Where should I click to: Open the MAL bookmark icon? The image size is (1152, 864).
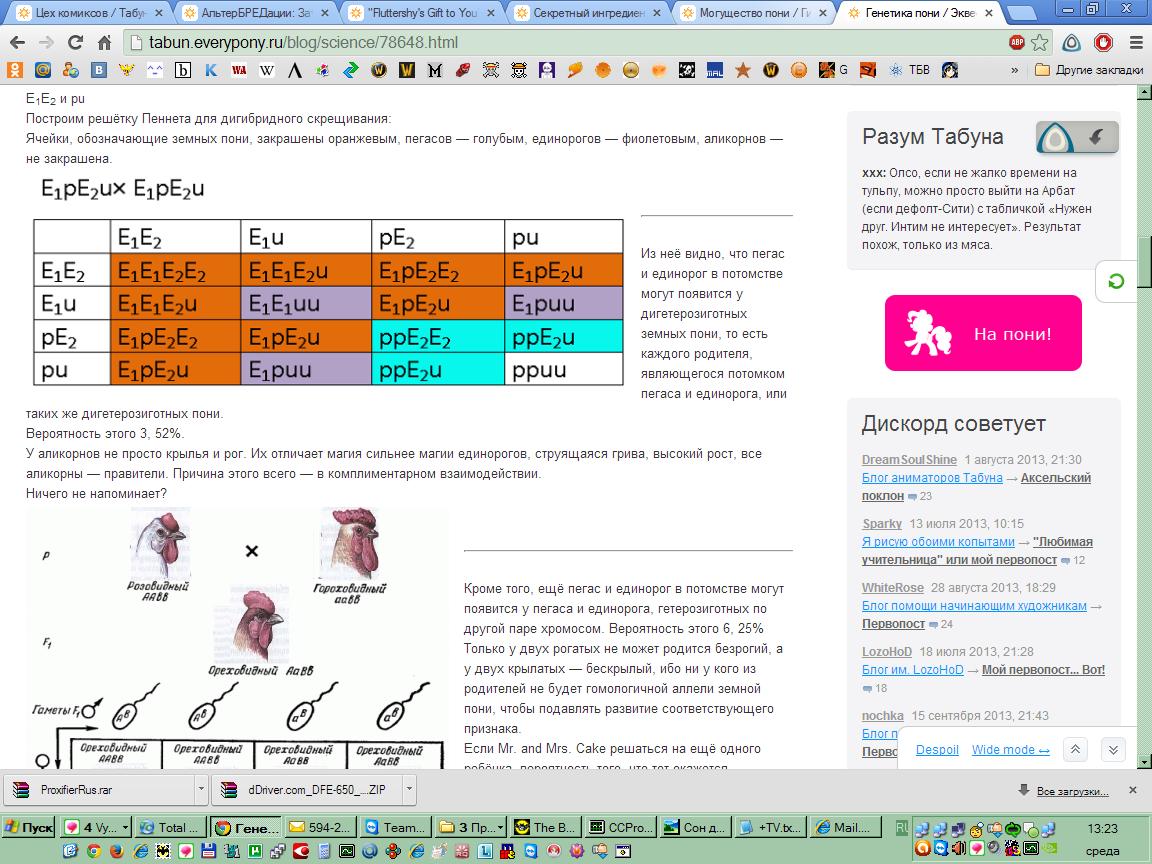(715, 70)
